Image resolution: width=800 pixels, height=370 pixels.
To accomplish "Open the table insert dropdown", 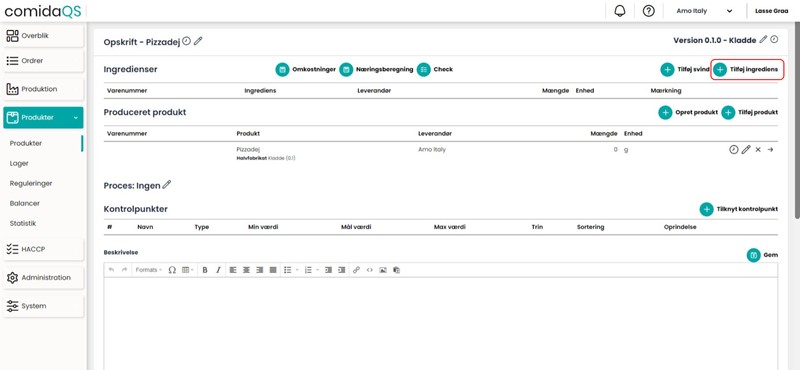I will (188, 270).
